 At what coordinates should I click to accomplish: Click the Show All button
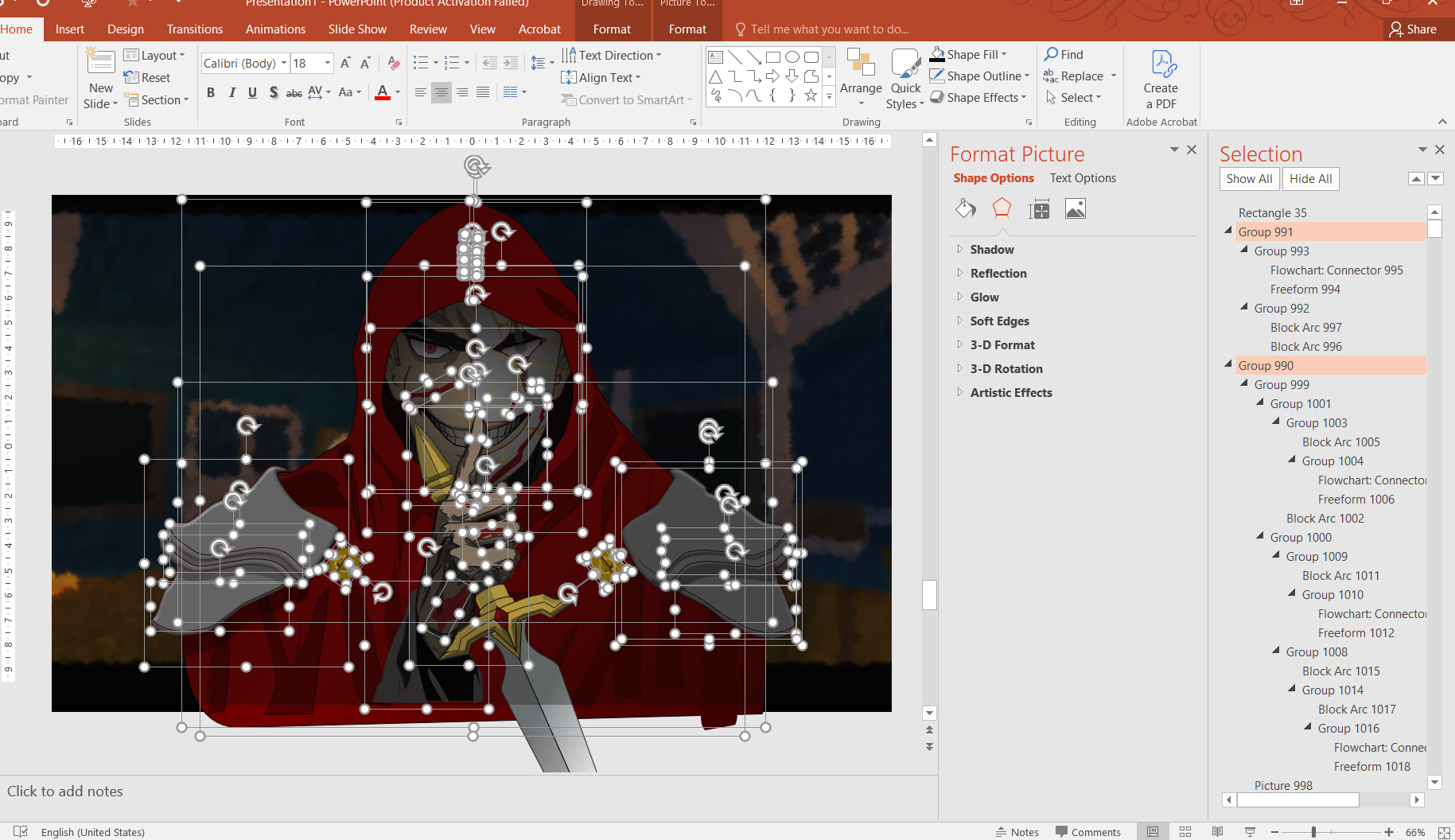tap(1248, 179)
